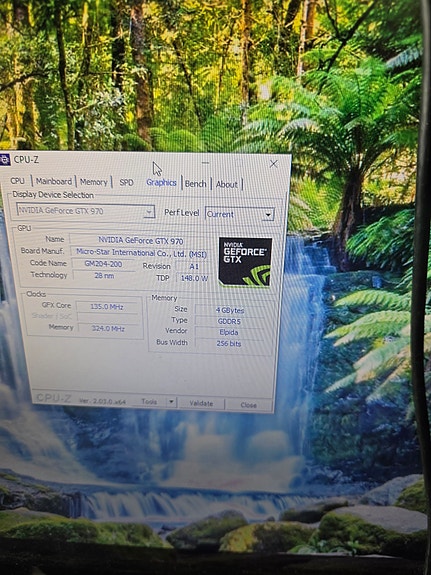Open the Memory tab
431x575 pixels.
(94, 182)
